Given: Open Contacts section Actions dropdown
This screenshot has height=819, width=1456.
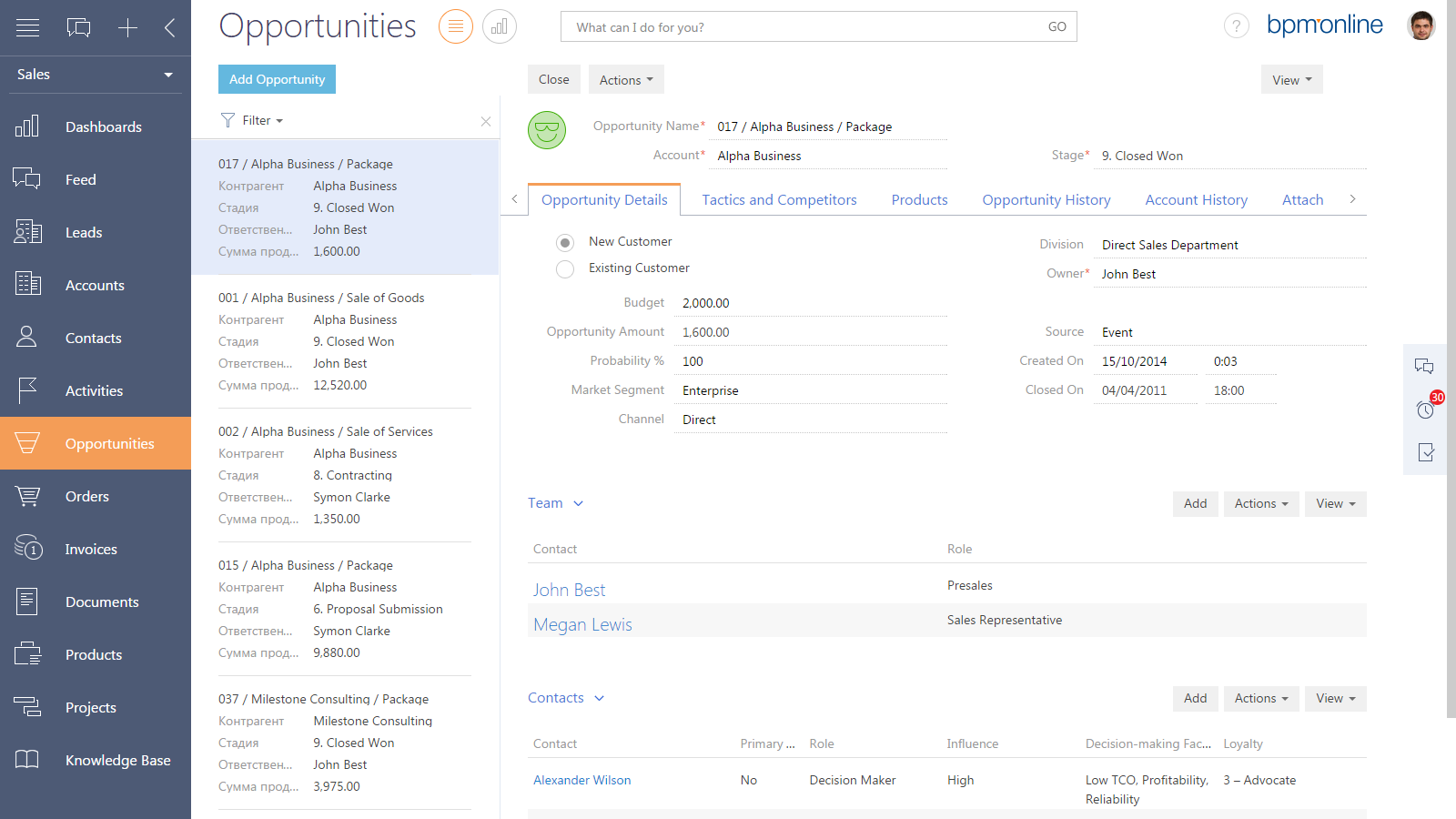Looking at the screenshot, I should pos(1261,699).
